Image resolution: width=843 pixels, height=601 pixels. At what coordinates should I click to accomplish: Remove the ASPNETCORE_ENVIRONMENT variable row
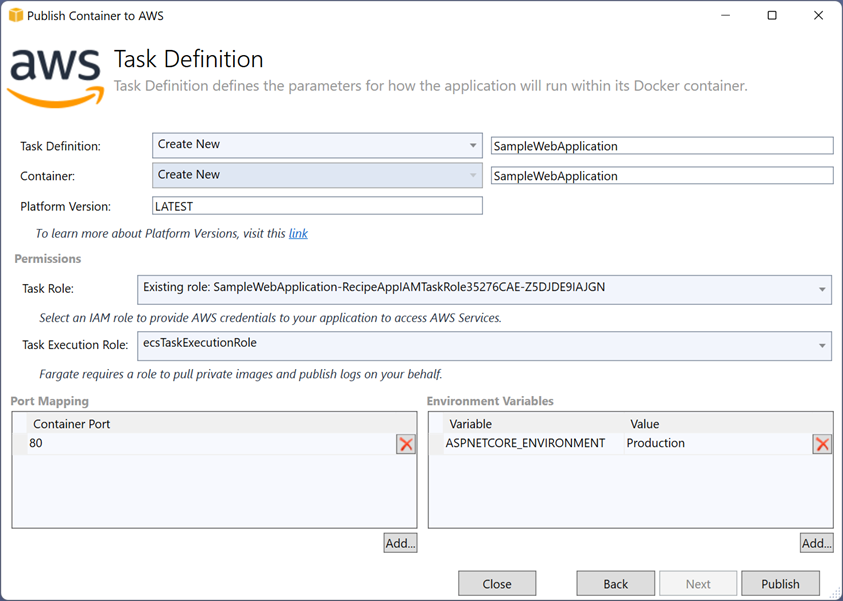(822, 444)
